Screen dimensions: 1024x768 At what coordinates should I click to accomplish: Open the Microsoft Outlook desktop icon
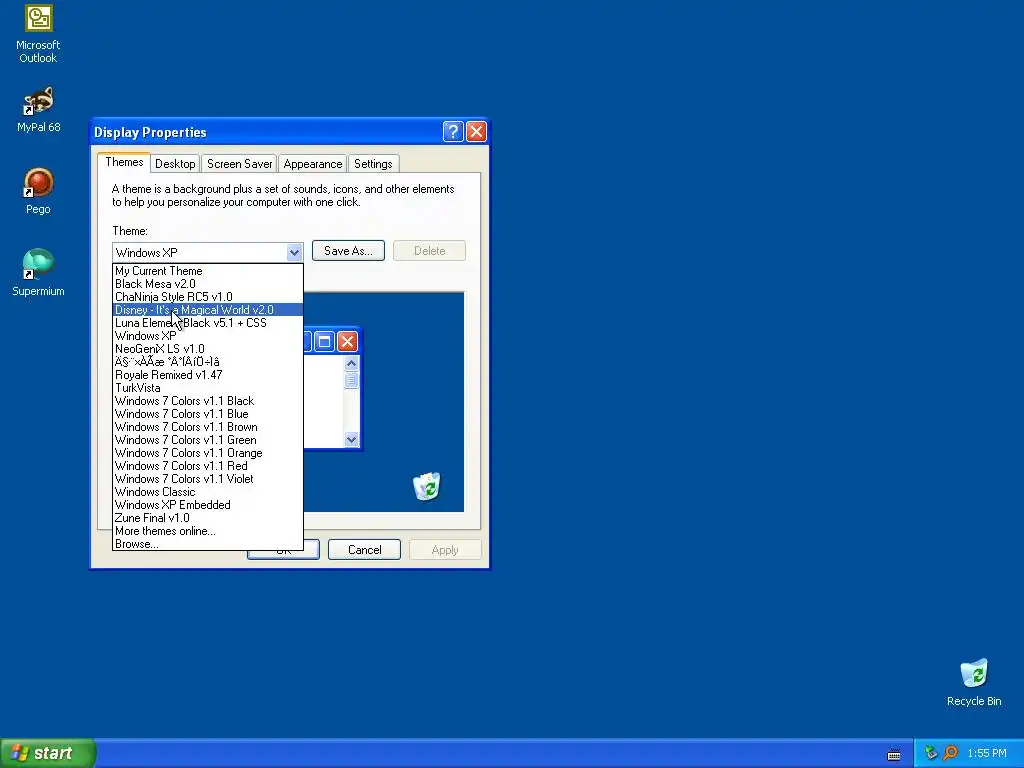pos(38,35)
